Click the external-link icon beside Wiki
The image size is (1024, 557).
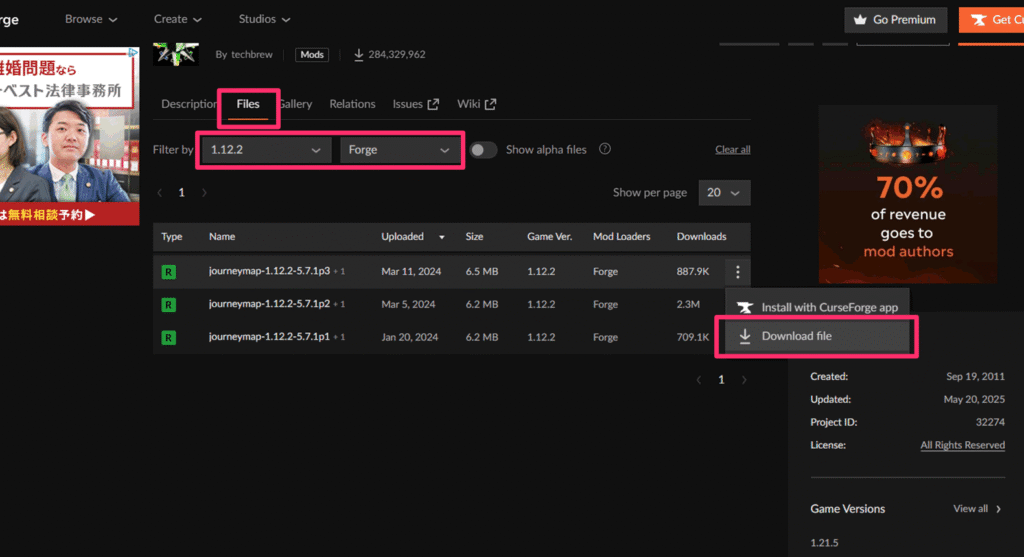[490, 104]
